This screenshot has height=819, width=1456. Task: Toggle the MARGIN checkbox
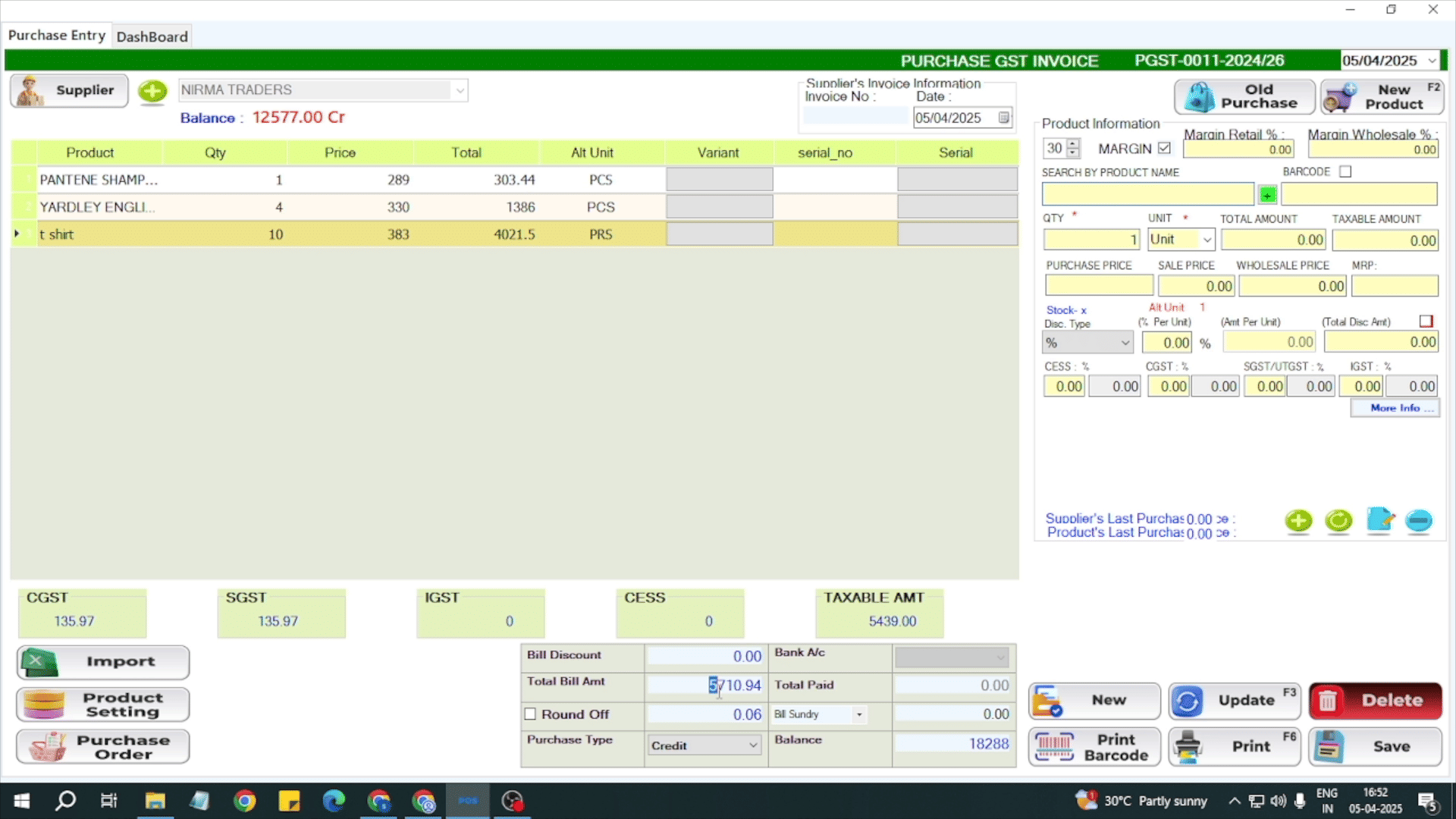tap(1164, 149)
